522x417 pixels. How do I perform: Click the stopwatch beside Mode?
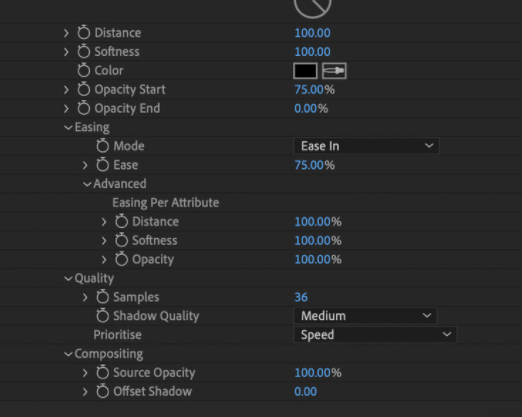pyautogui.click(x=103, y=146)
